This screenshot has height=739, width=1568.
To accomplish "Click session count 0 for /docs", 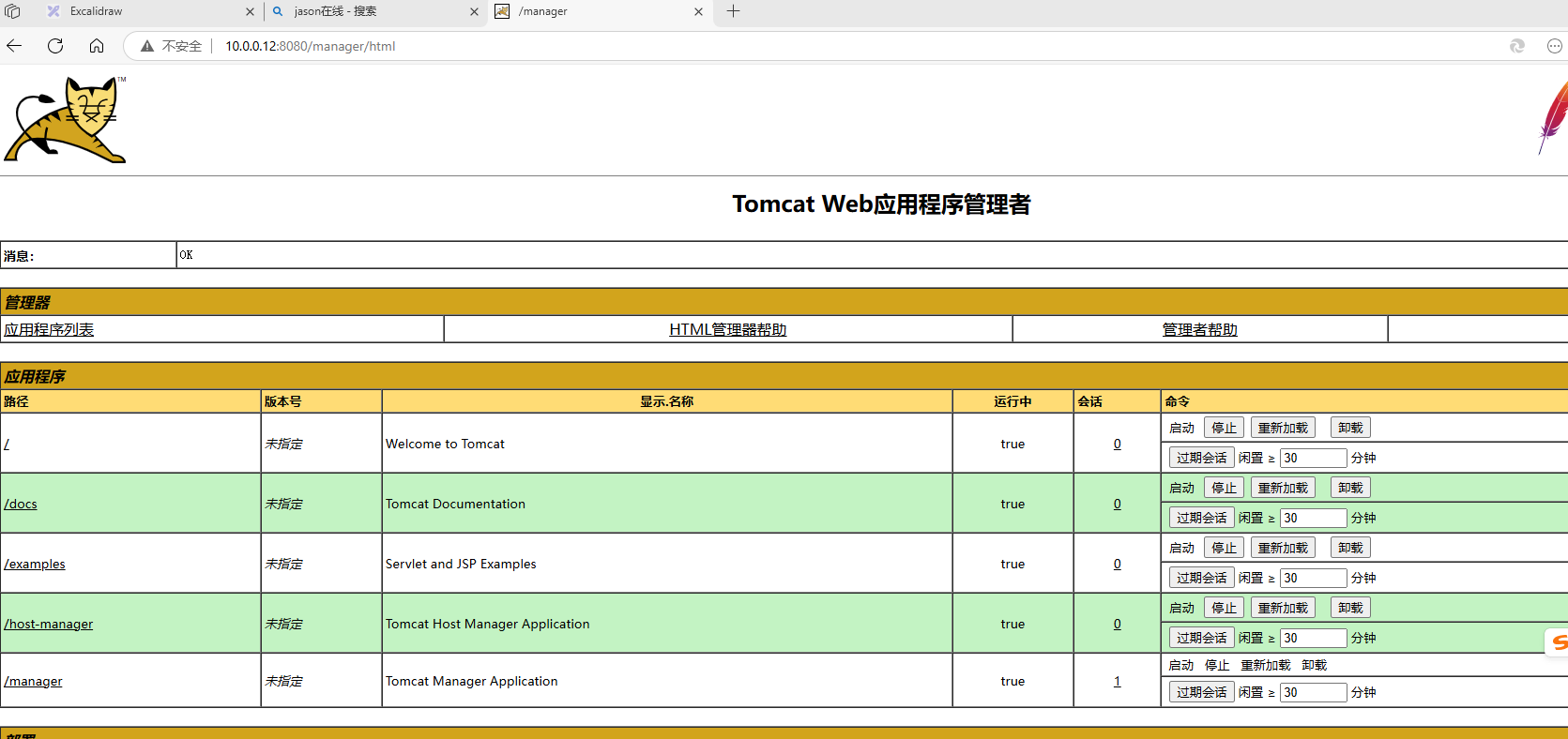I will tap(1117, 504).
